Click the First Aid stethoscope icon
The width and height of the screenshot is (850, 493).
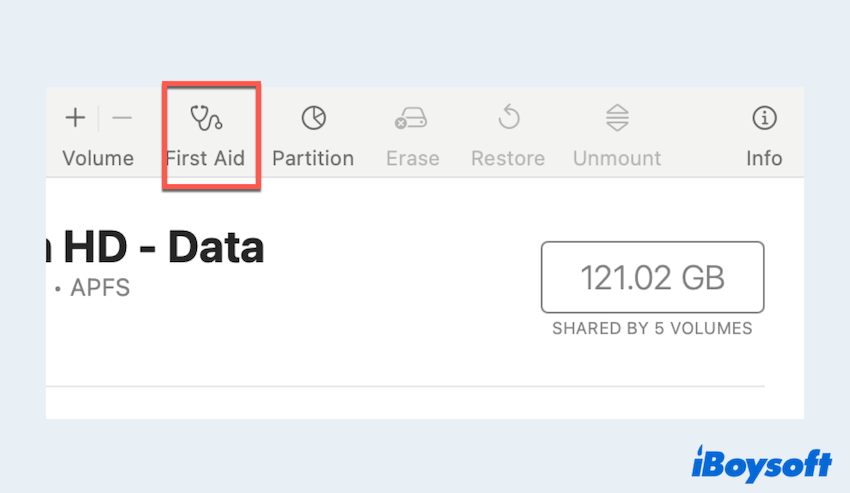[x=206, y=118]
